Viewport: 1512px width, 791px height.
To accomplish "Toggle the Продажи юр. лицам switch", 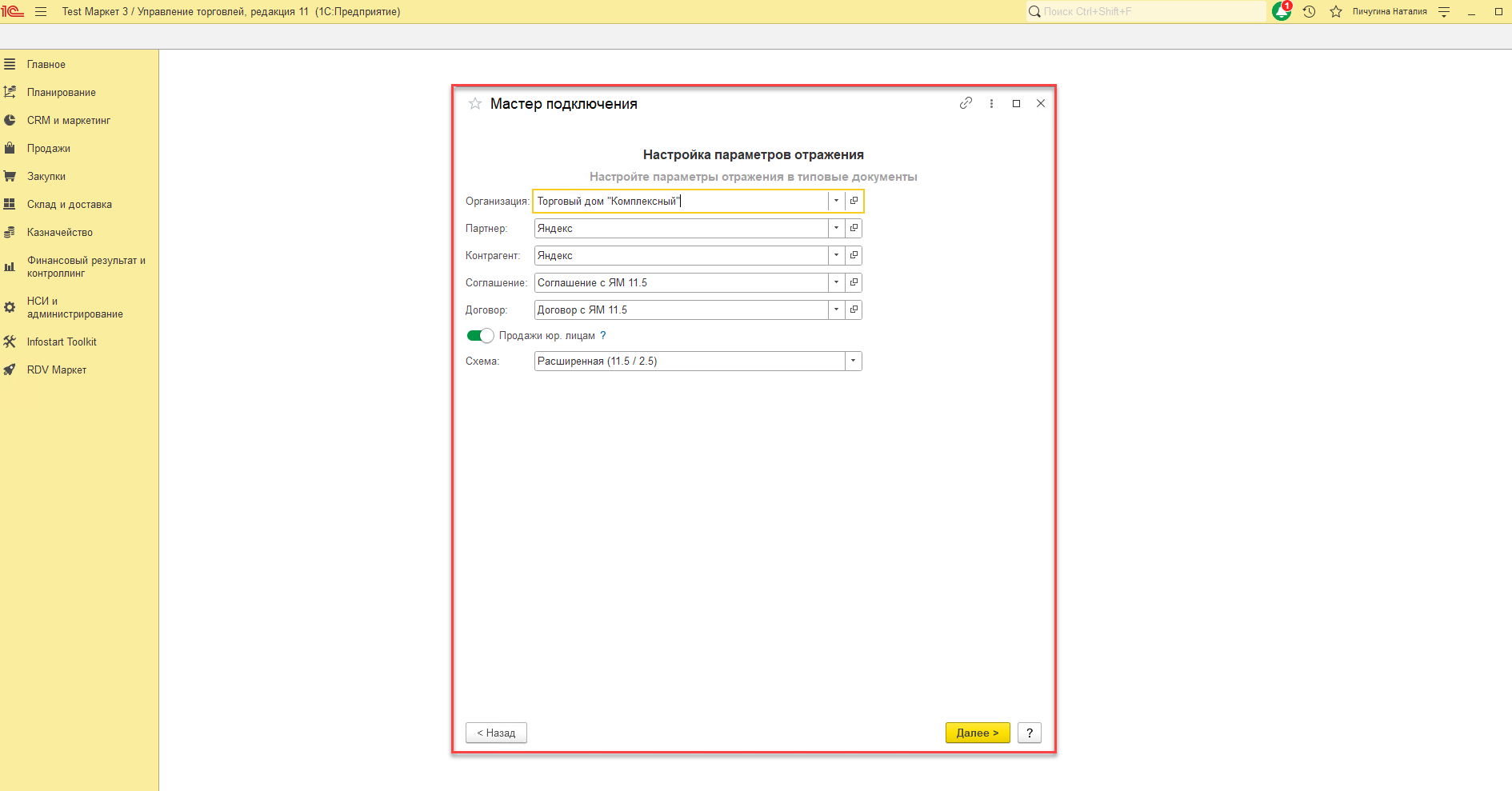I will (x=480, y=336).
